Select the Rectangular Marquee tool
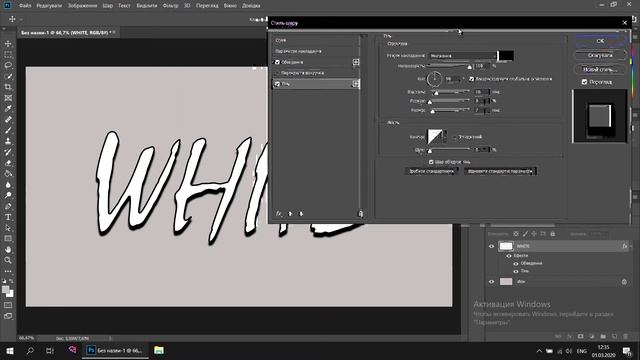 pos(8,54)
